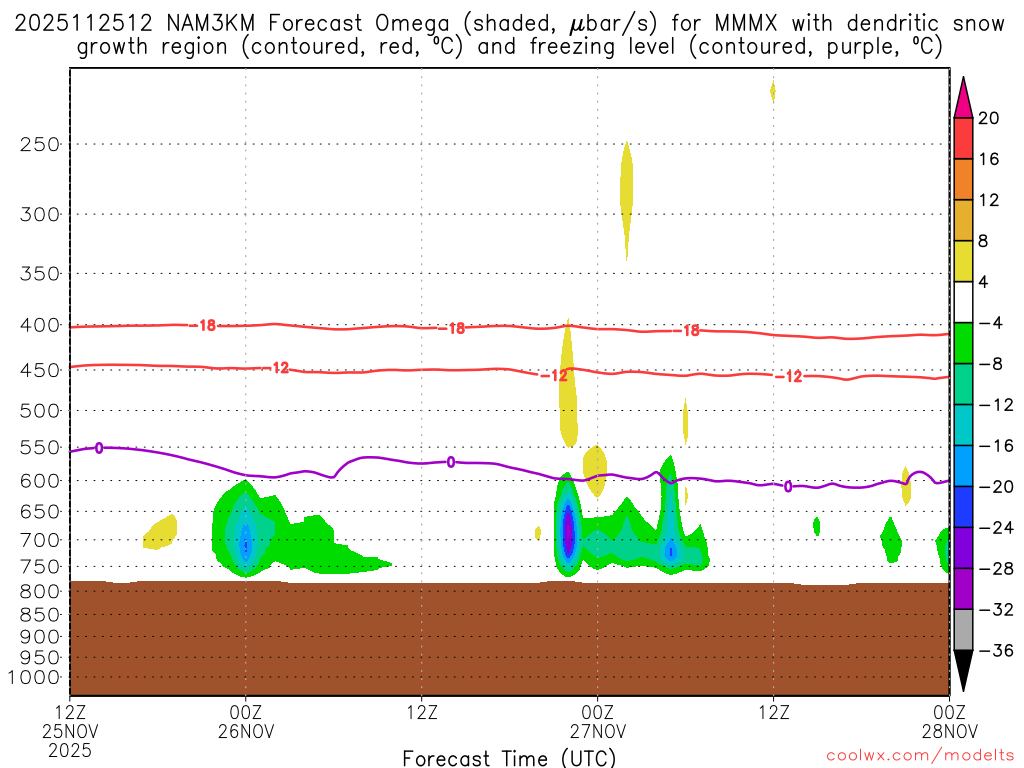Click the gray colorbar segment between -32 and -36
The width and height of the screenshot is (1024, 768).
(963, 630)
